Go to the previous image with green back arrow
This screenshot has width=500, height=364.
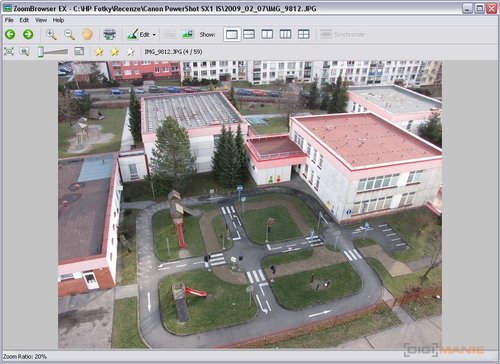[x=10, y=34]
